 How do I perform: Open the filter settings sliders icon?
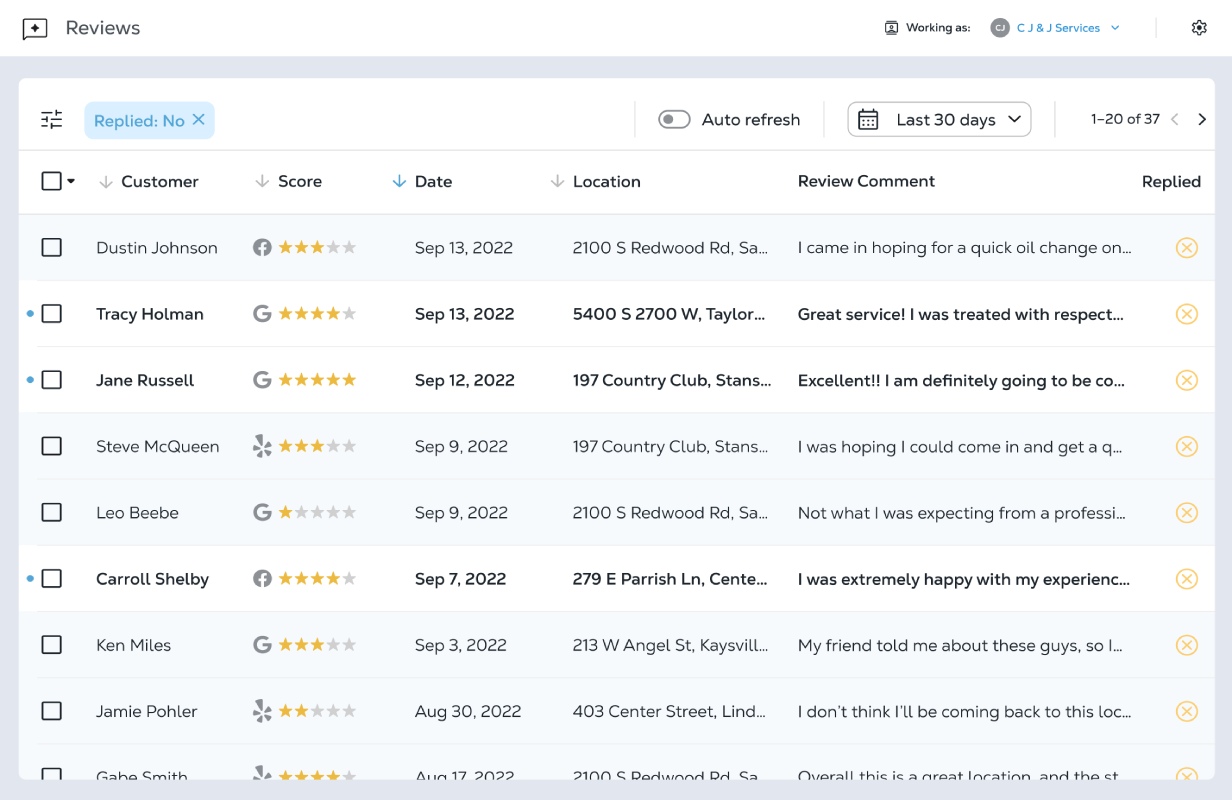pos(52,120)
